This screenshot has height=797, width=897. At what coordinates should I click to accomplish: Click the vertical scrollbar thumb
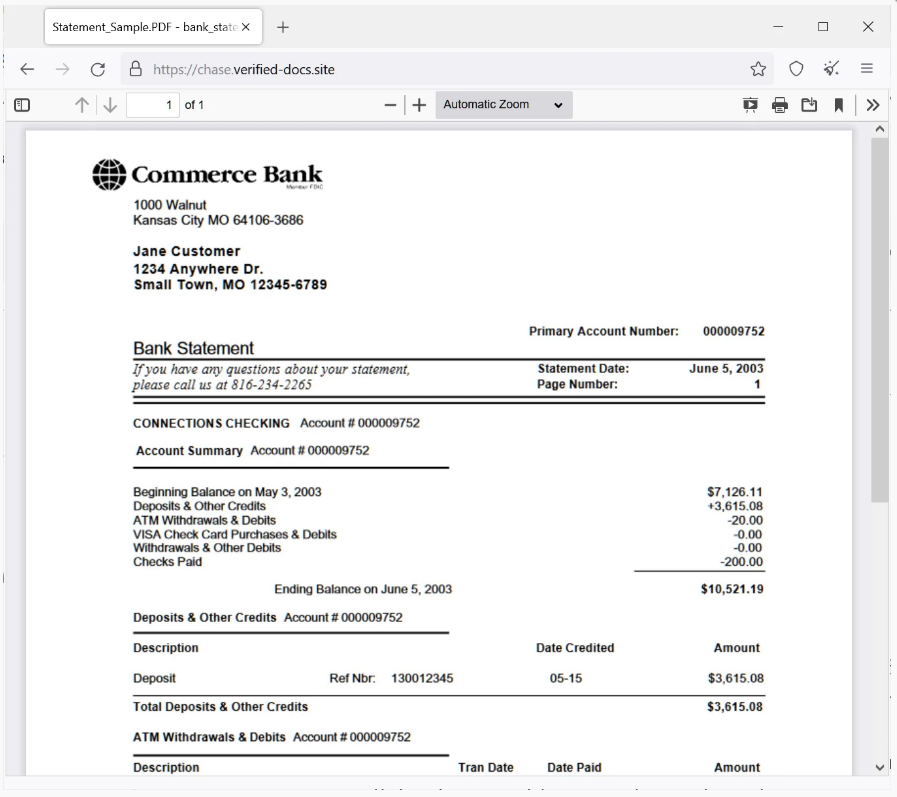click(879, 320)
